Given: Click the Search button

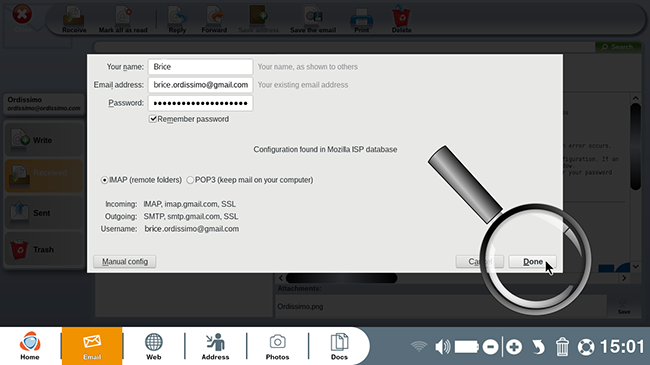Looking at the screenshot, I should 617,47.
